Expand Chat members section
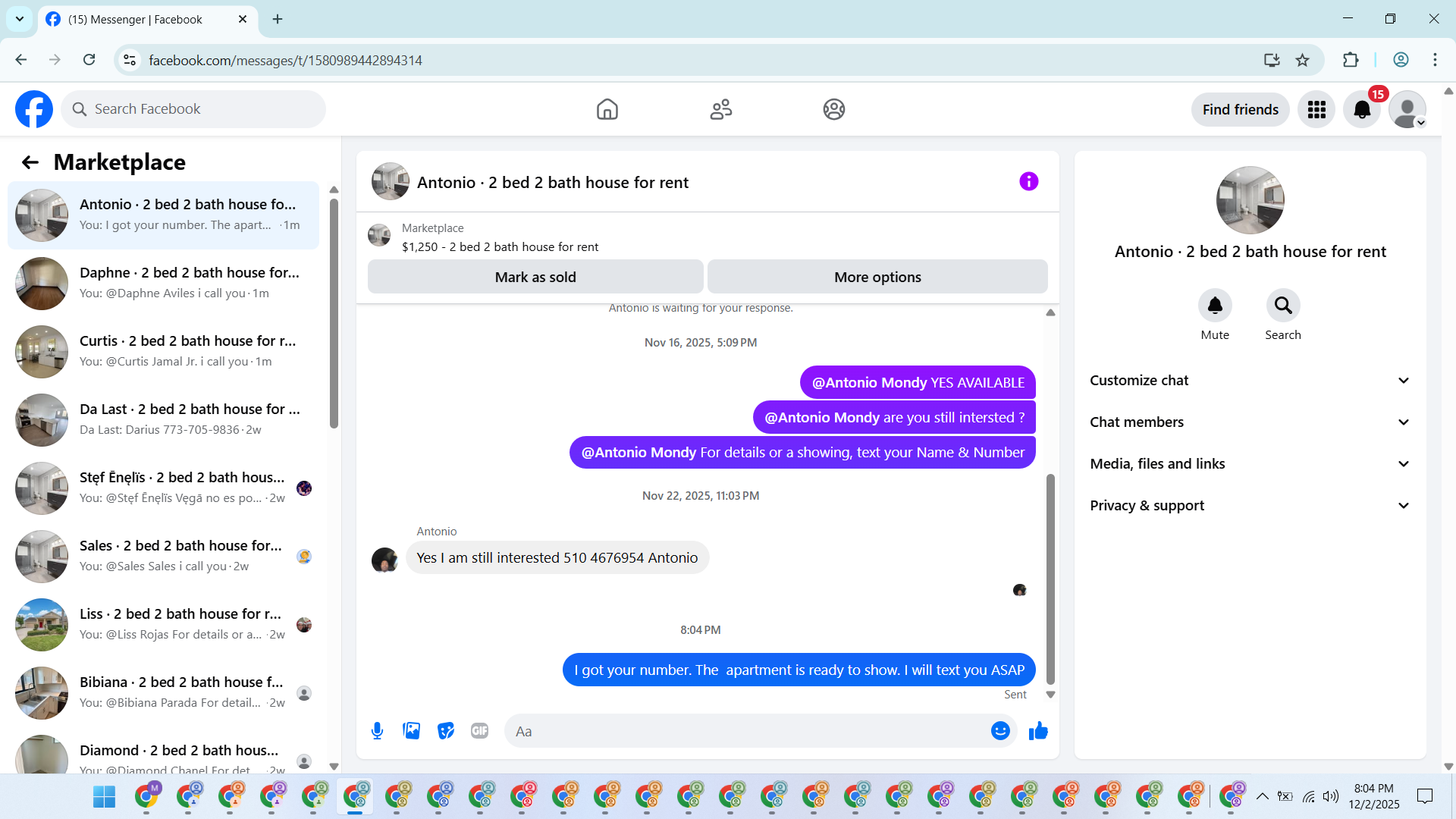This screenshot has height=819, width=1456. [x=1250, y=422]
